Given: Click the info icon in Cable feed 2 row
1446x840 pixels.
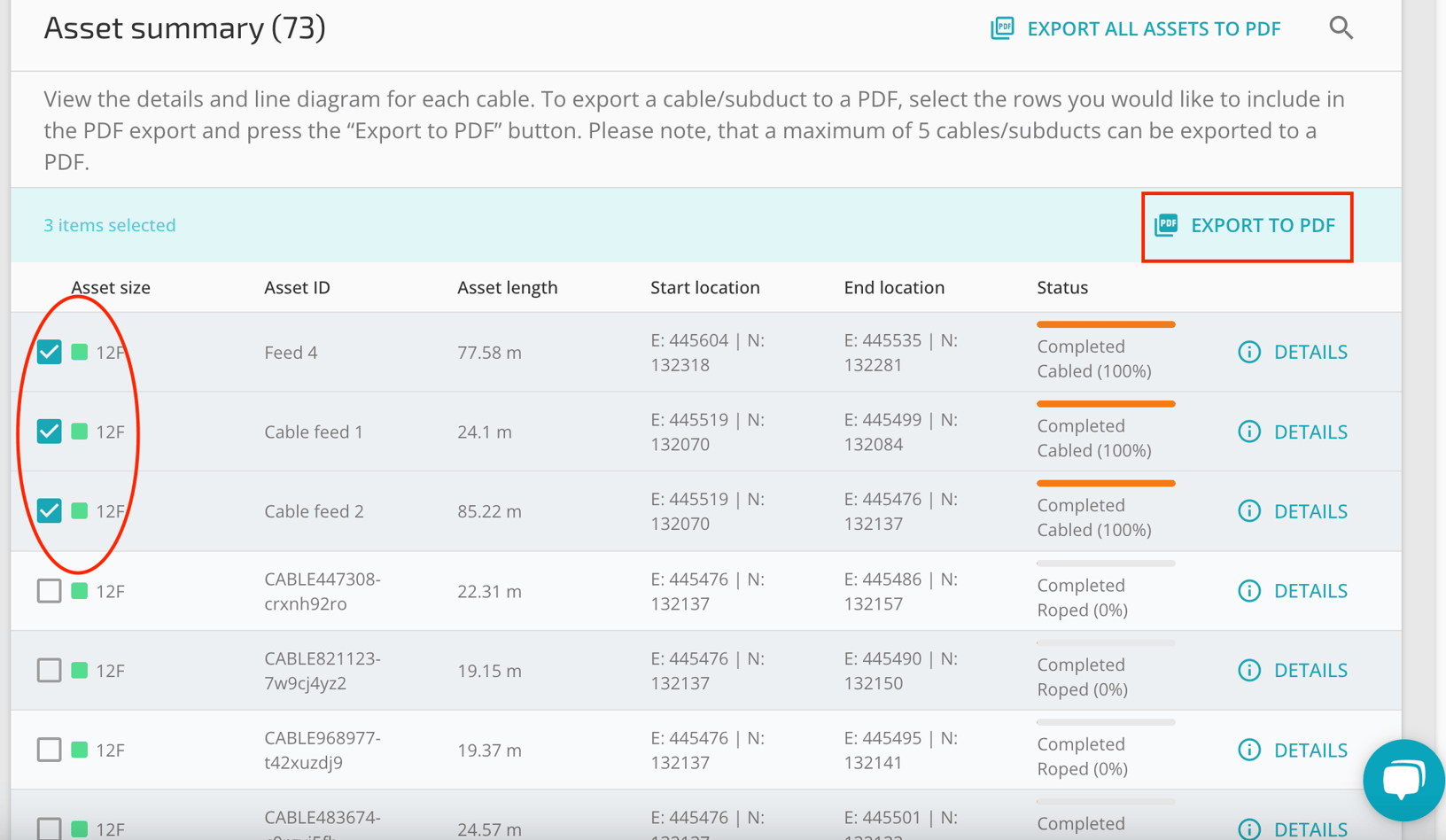Looking at the screenshot, I should 1249,511.
